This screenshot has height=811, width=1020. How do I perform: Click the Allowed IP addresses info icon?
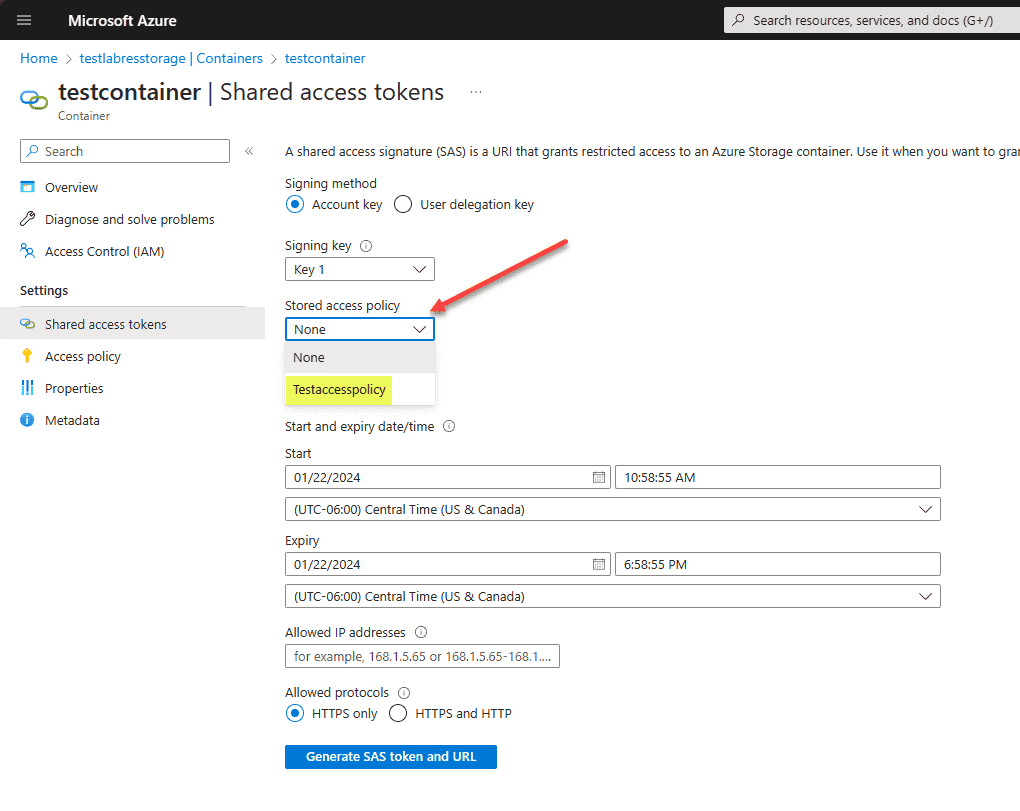point(421,632)
